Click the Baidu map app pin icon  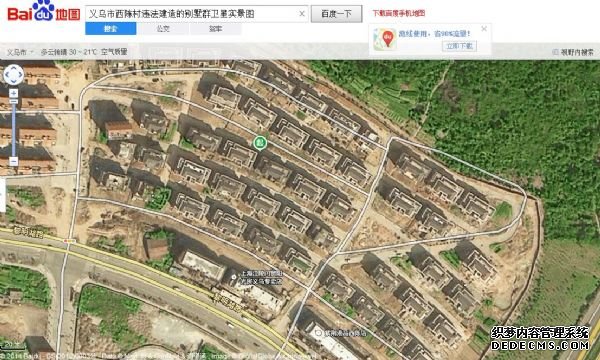(x=386, y=39)
